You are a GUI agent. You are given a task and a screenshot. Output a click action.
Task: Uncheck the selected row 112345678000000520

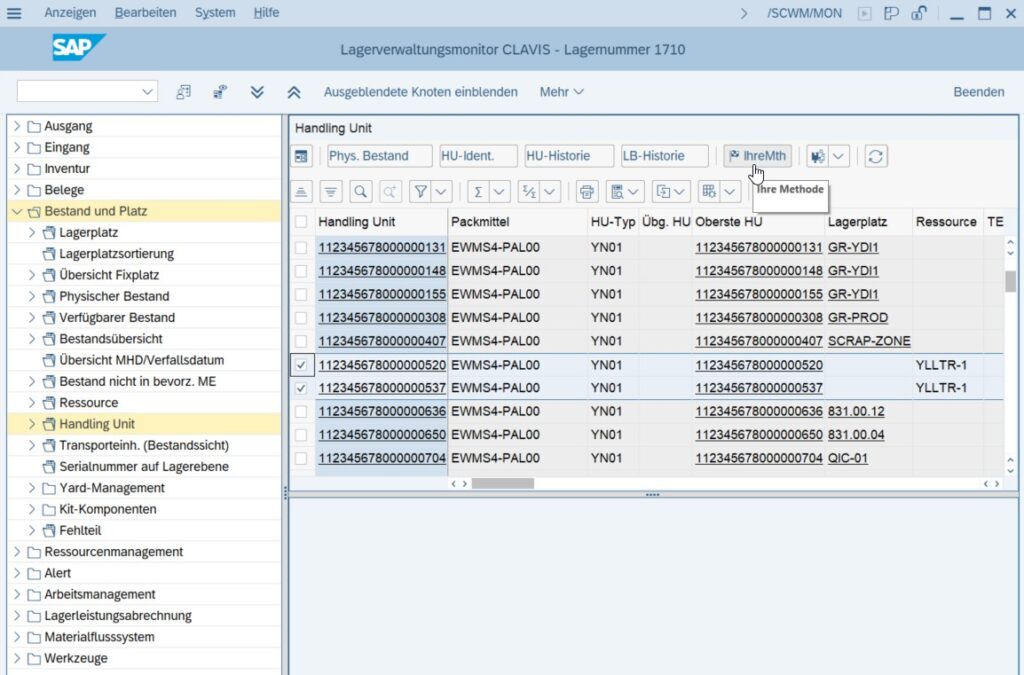(300, 364)
